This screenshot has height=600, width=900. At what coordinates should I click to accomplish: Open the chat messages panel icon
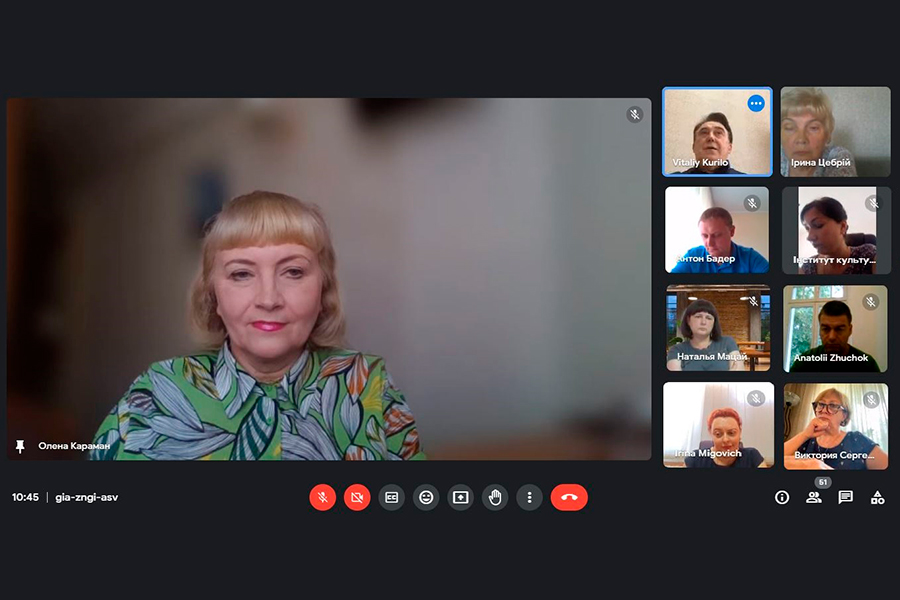coord(845,497)
